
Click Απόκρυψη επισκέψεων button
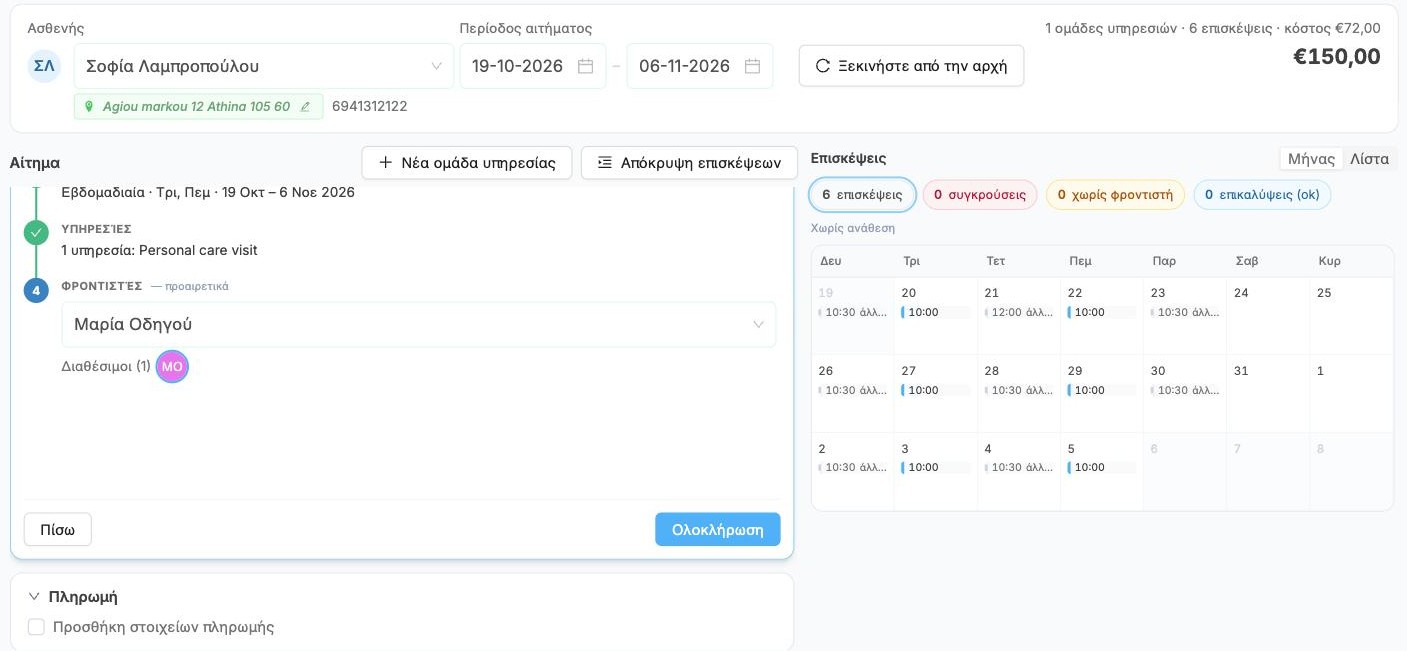tap(689, 163)
